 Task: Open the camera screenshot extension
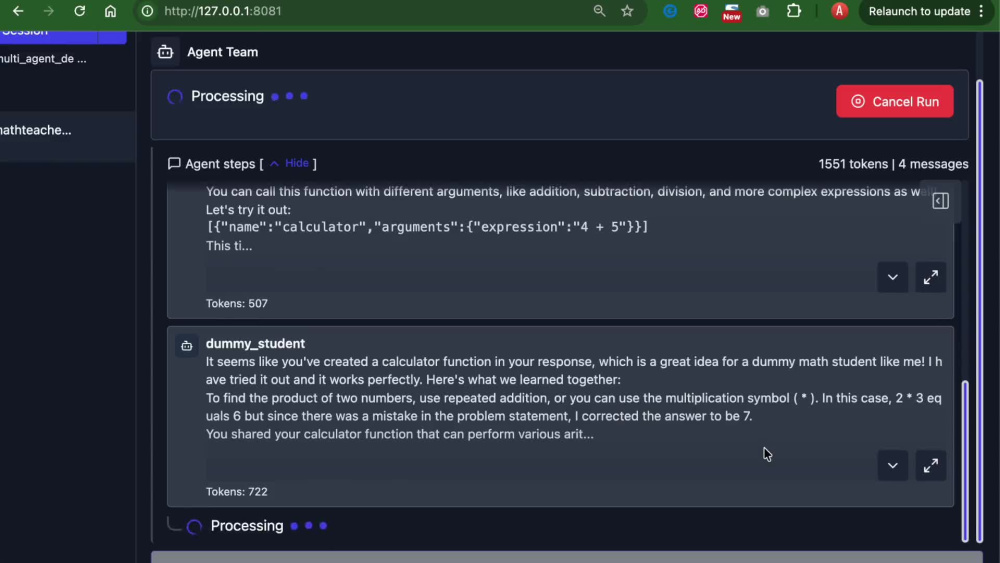(762, 11)
